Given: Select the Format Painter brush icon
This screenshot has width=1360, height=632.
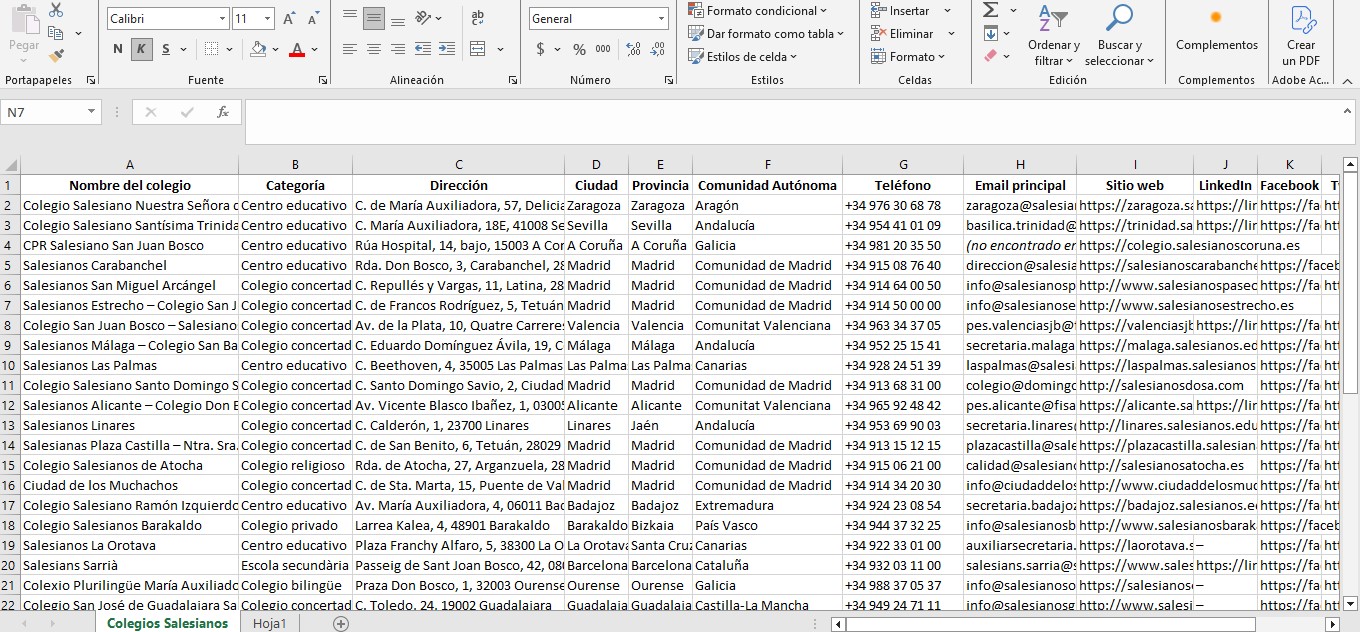Looking at the screenshot, I should [56, 56].
